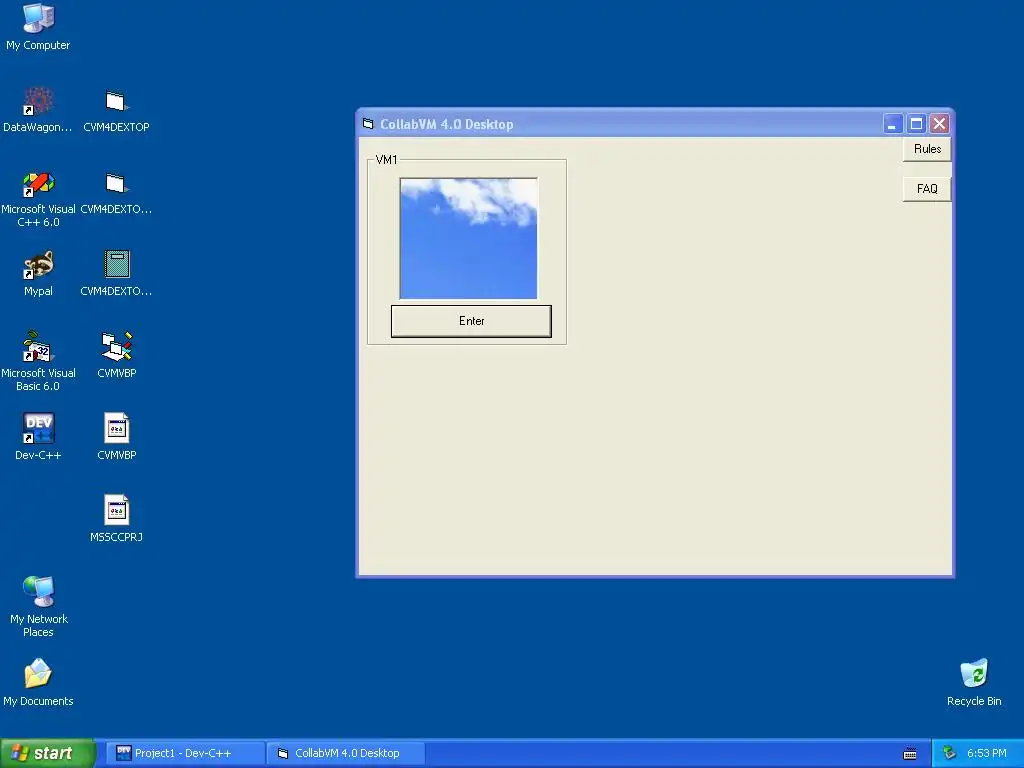Click the CollabVM window title bar icon

coord(368,124)
